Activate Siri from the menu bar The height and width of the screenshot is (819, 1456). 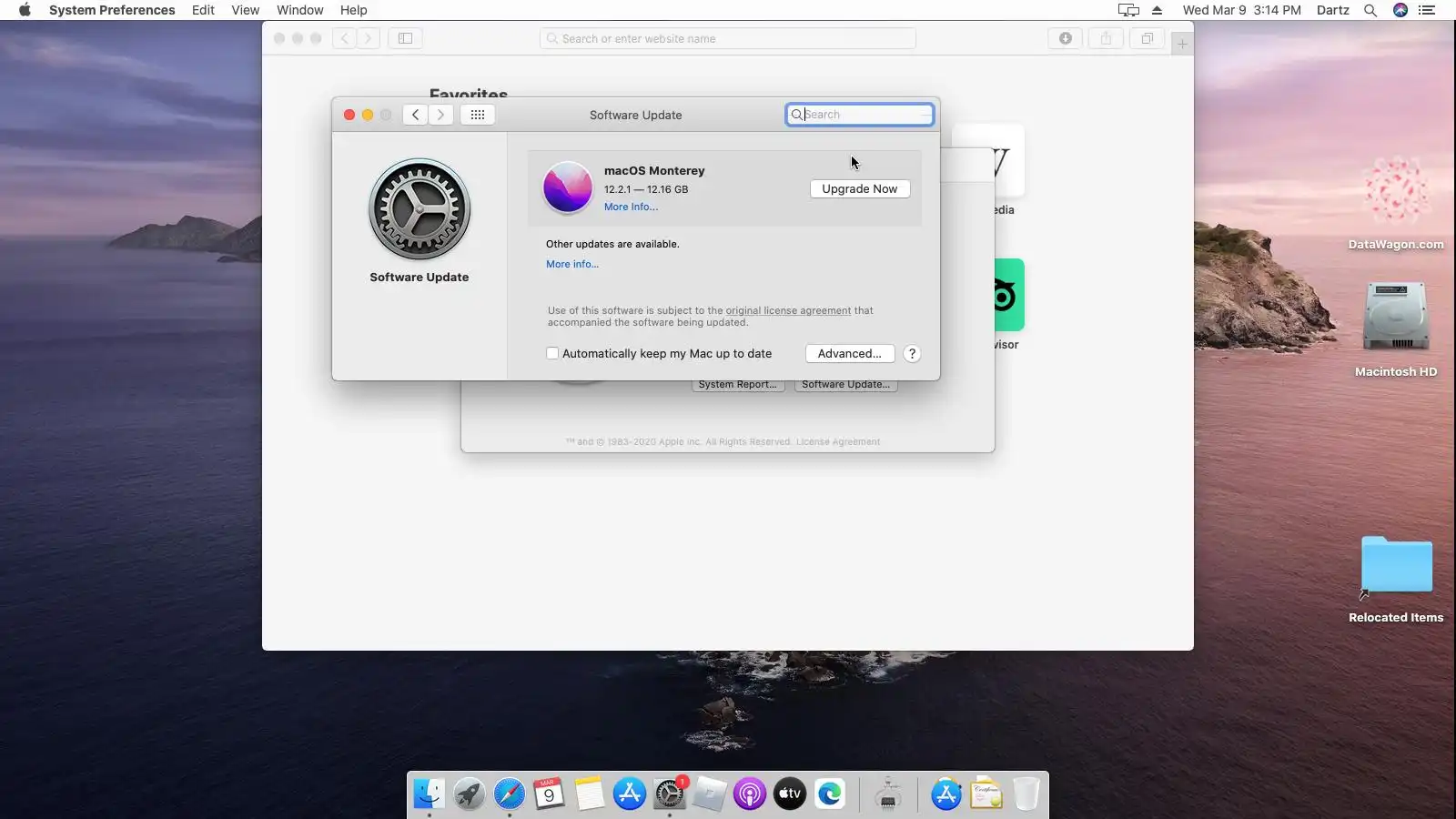1400,10
